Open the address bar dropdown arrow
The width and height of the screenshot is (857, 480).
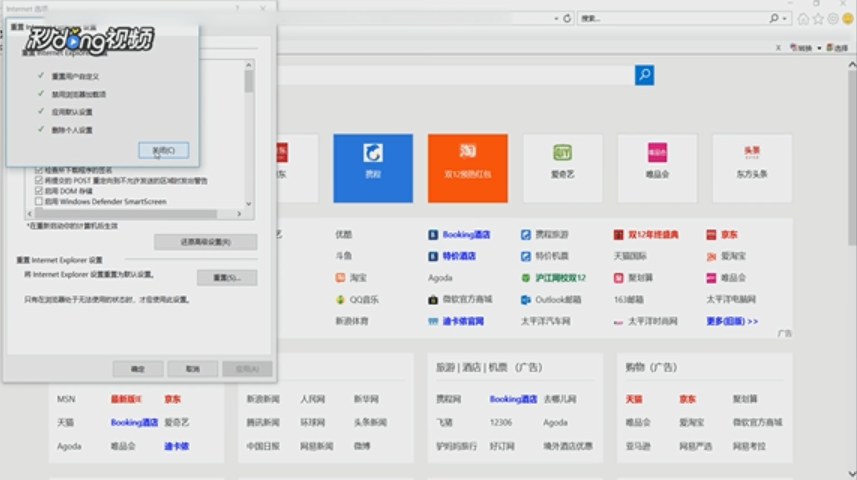(x=556, y=19)
